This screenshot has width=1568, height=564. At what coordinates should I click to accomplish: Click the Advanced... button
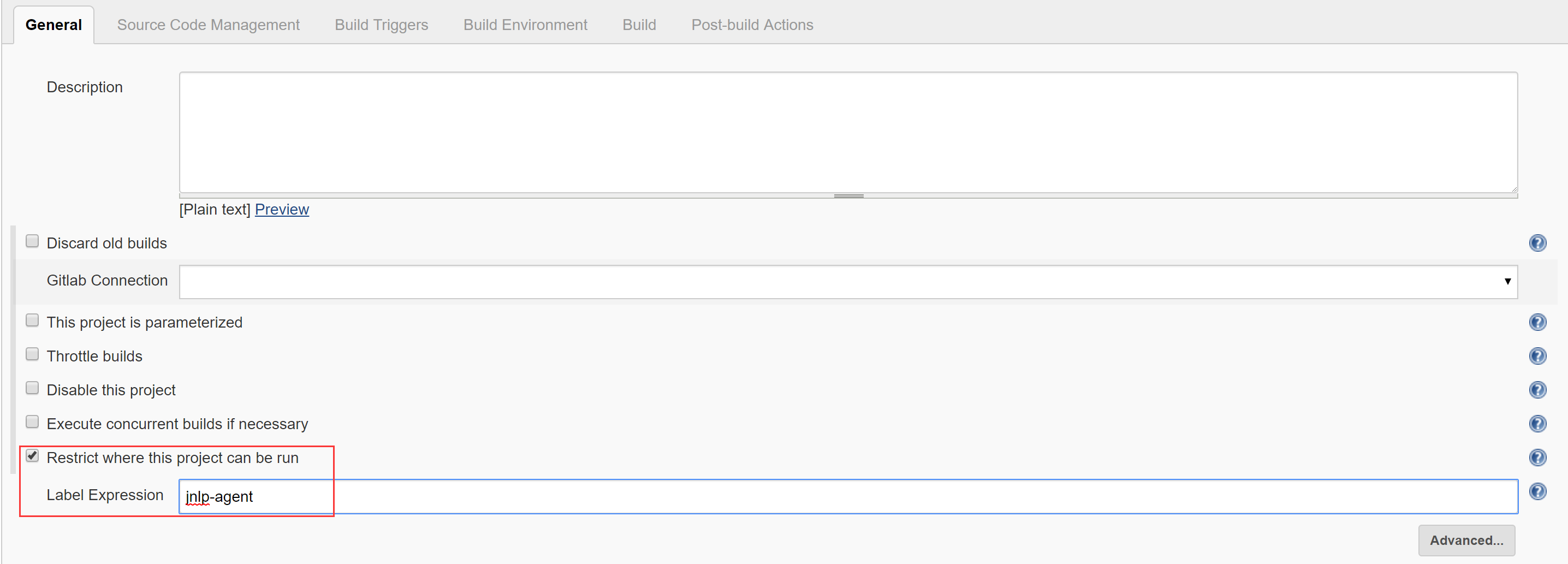coord(1466,541)
